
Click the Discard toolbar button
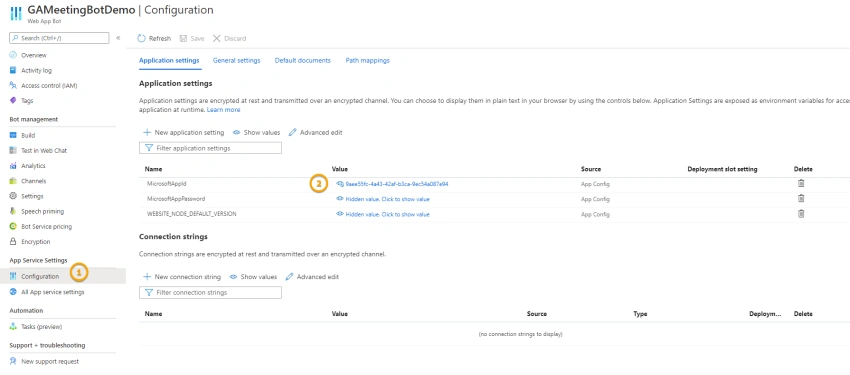click(229, 38)
